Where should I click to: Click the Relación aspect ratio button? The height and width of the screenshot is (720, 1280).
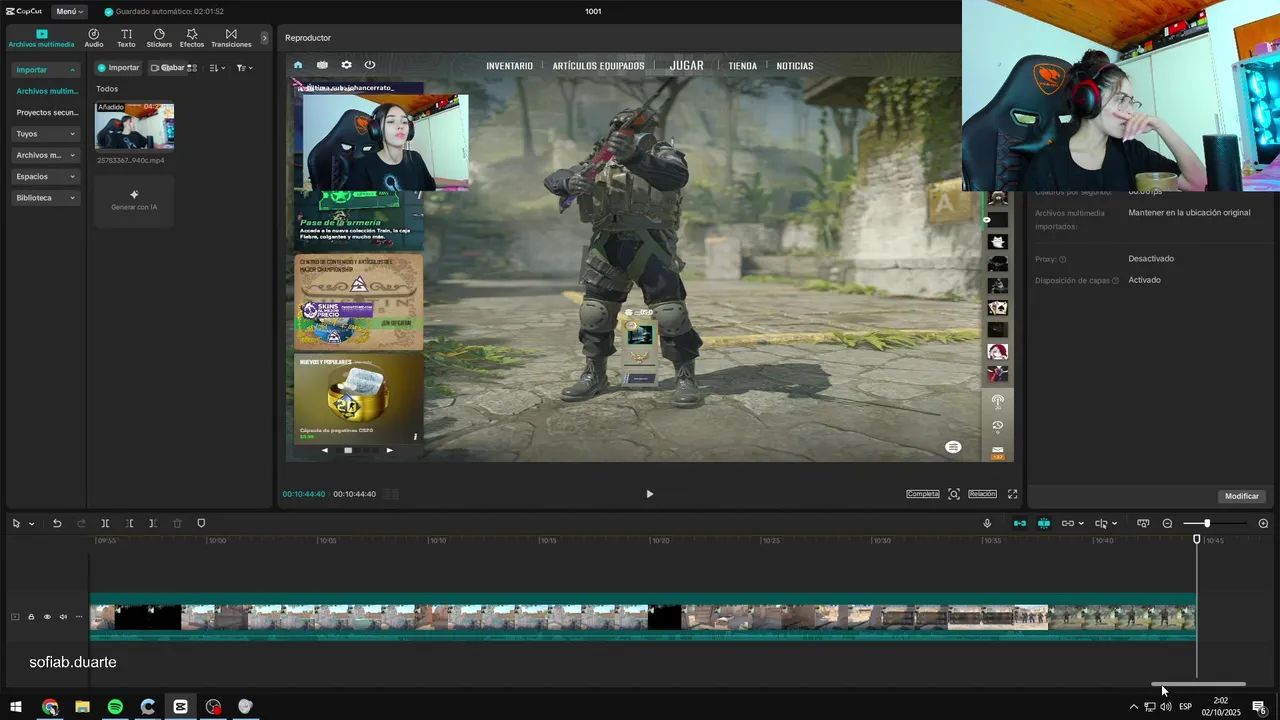tap(982, 494)
